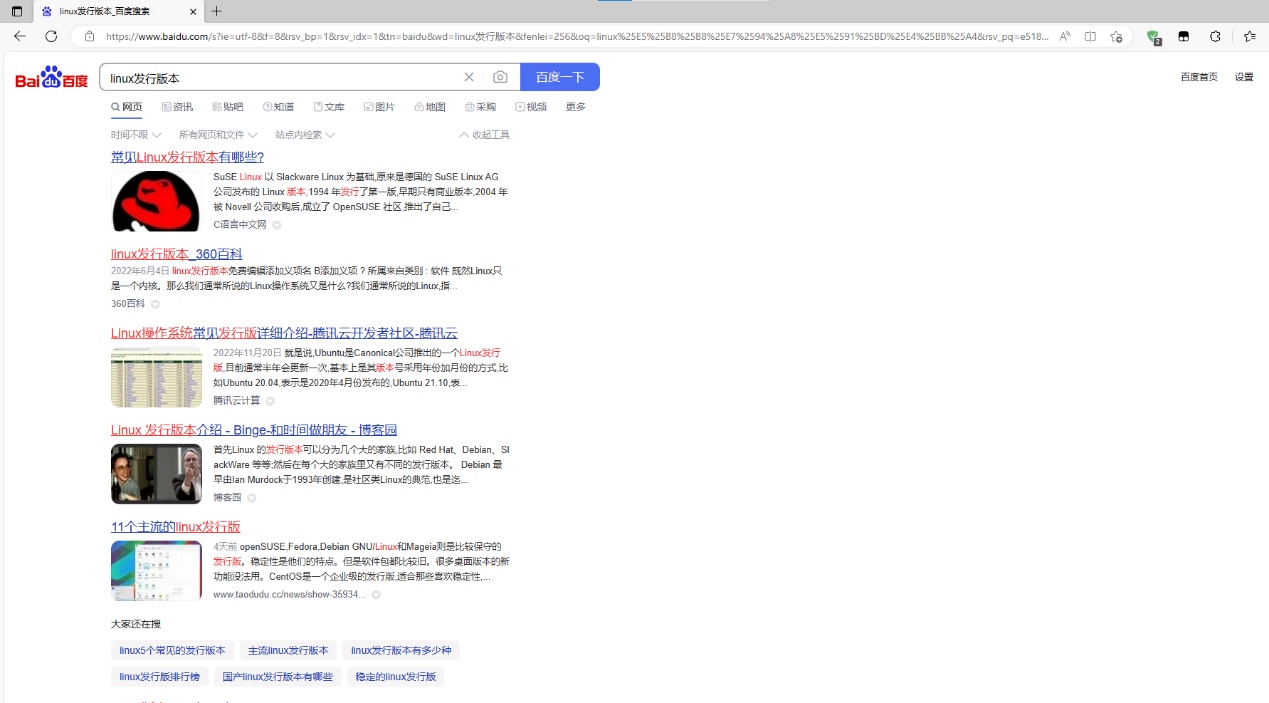1269x703 pixels.
Task: Focus the browser address bar URL
Action: 577,36
